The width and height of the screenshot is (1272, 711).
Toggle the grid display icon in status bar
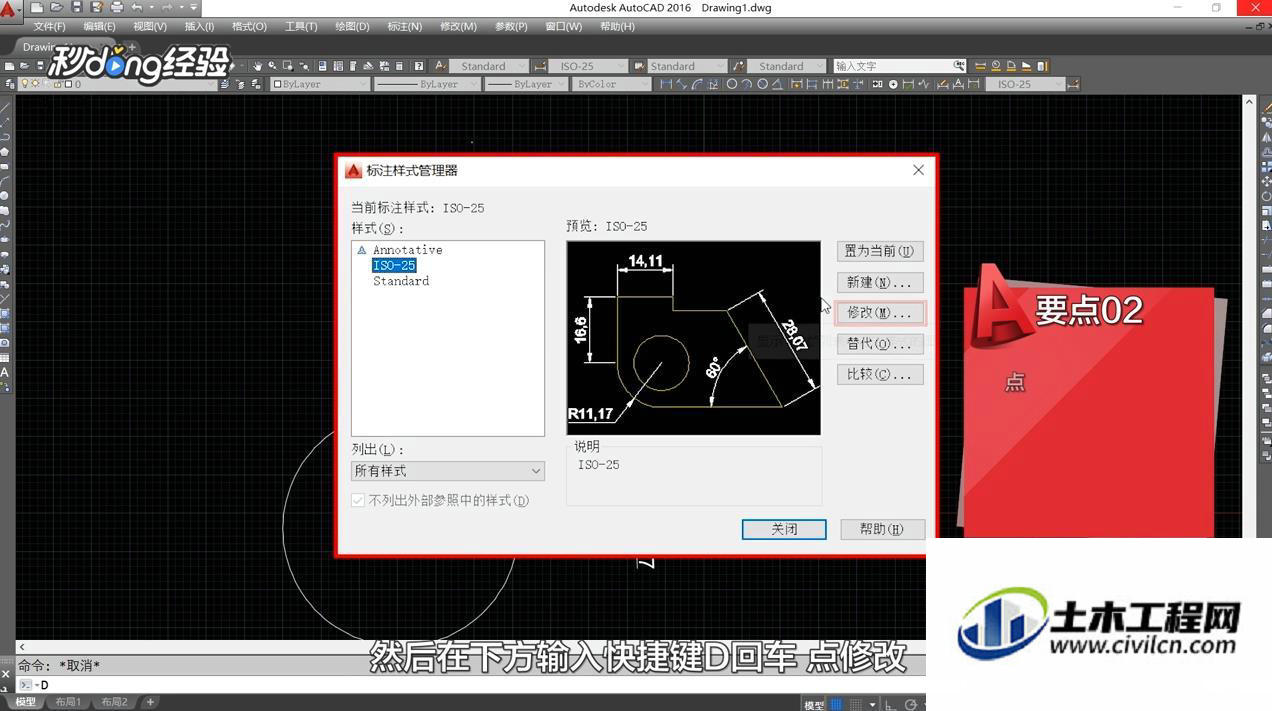[837, 704]
